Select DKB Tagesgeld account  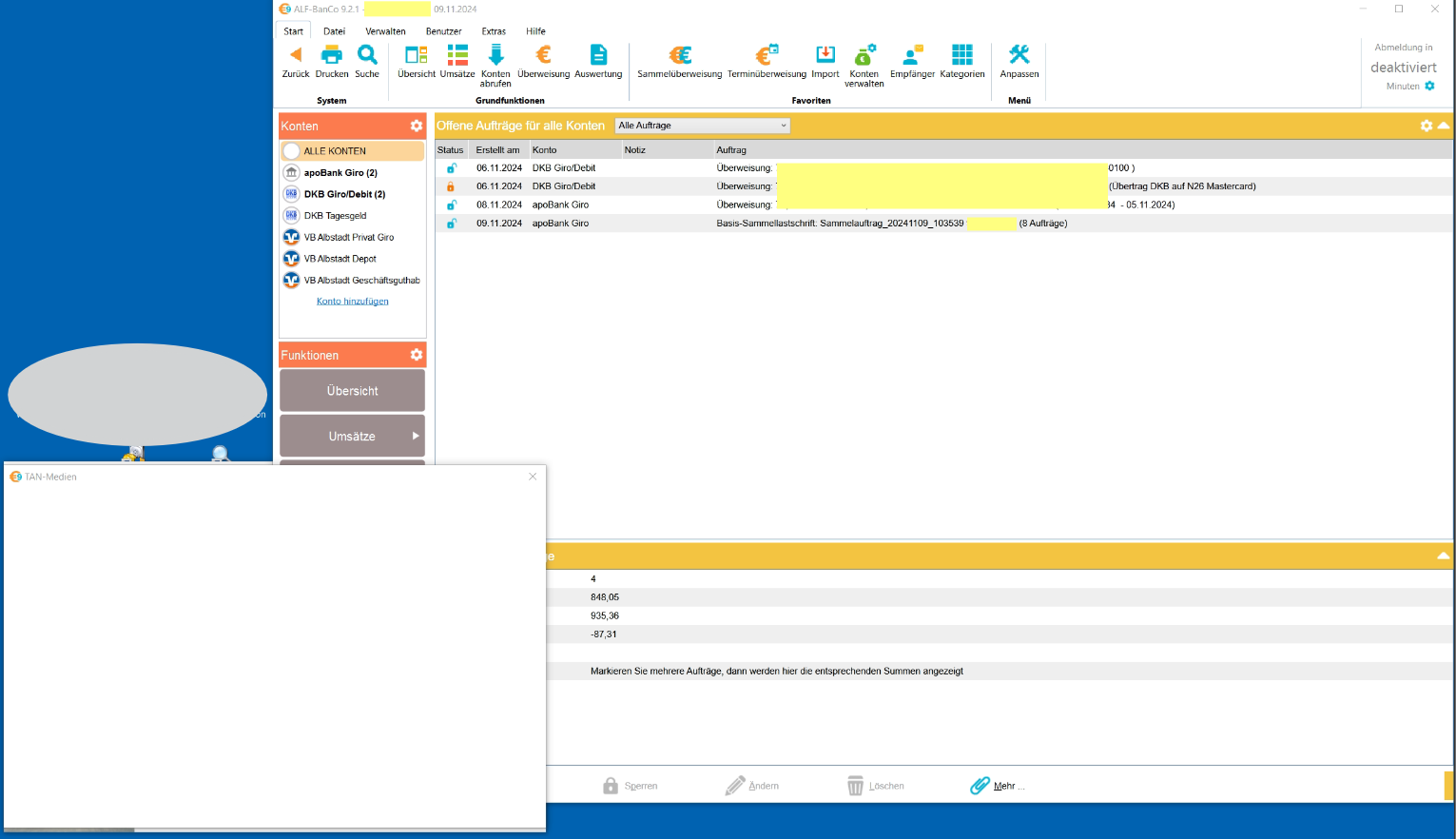[x=352, y=216]
